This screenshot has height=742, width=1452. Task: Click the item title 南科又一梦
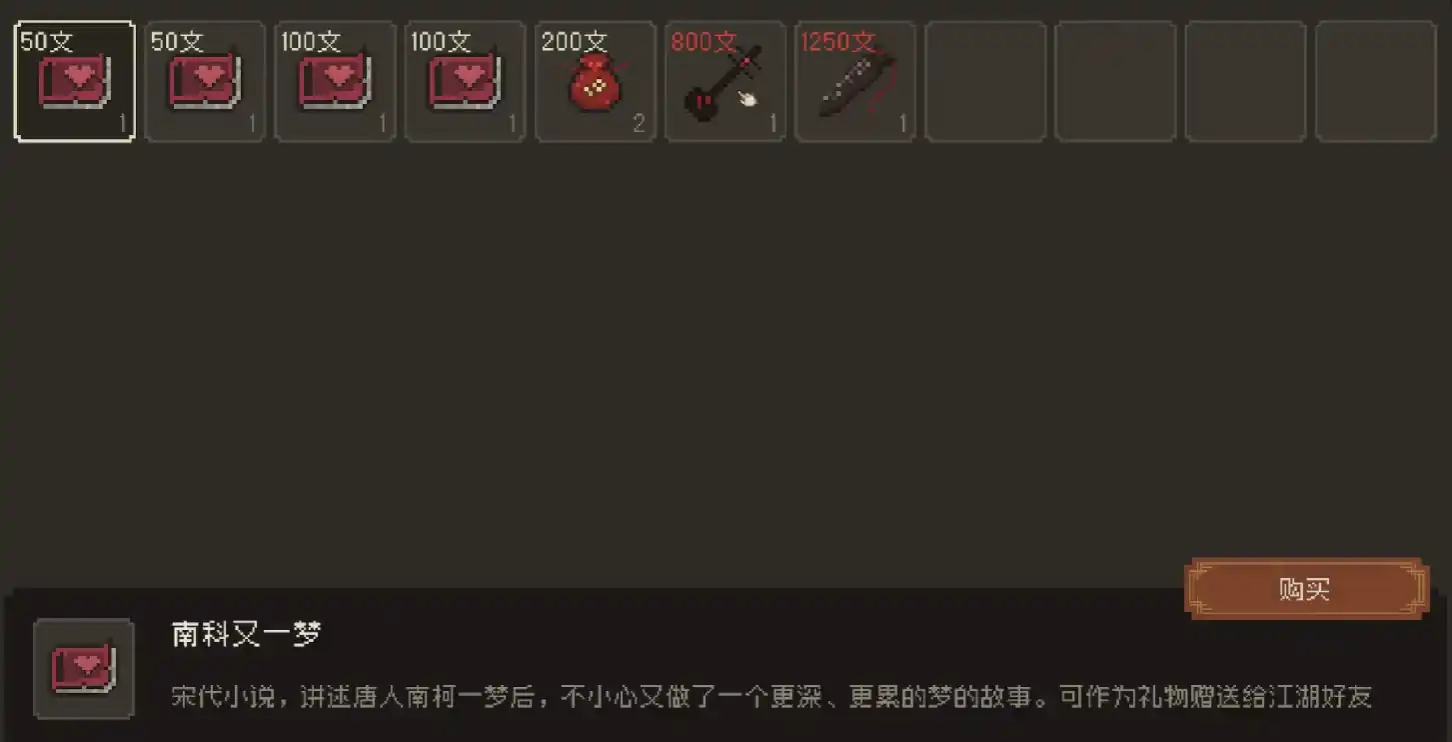246,635
